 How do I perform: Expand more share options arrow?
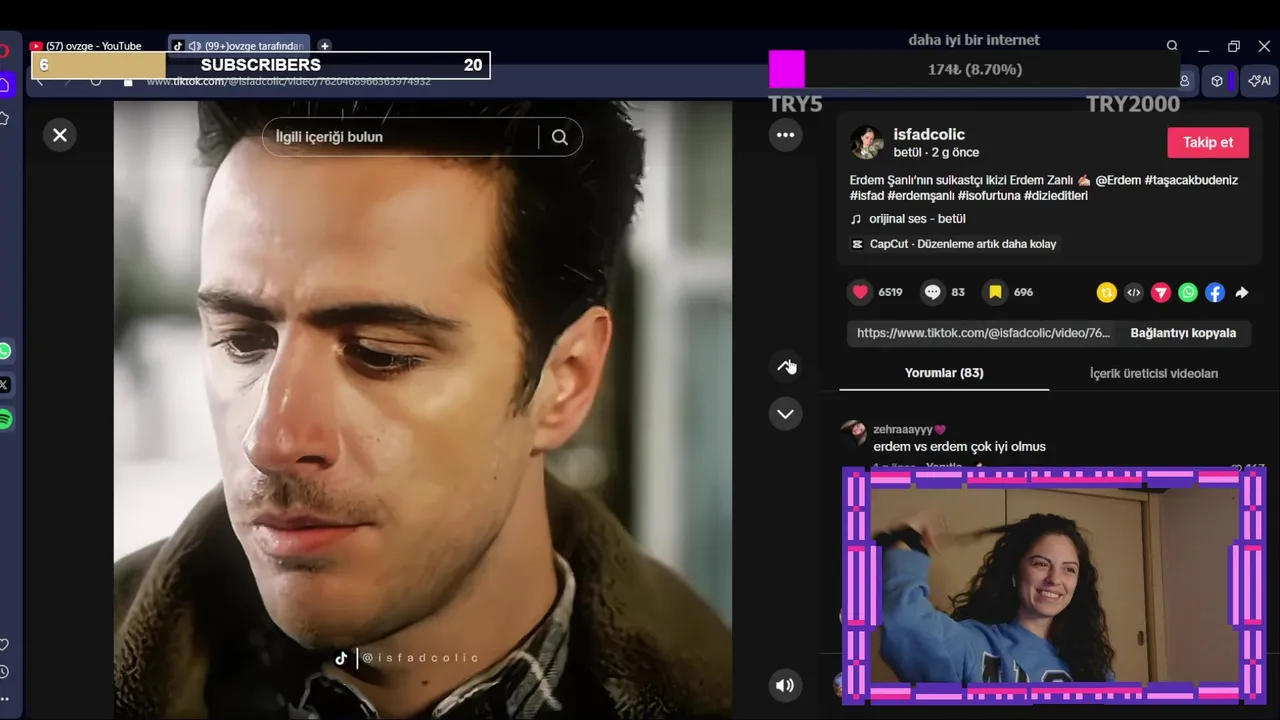1242,292
